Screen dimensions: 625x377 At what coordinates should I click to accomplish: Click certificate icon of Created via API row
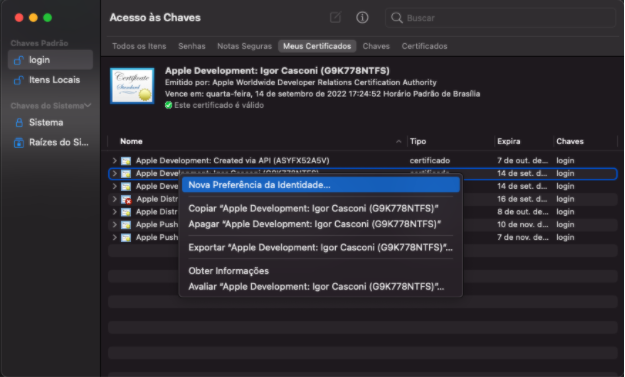point(126,161)
